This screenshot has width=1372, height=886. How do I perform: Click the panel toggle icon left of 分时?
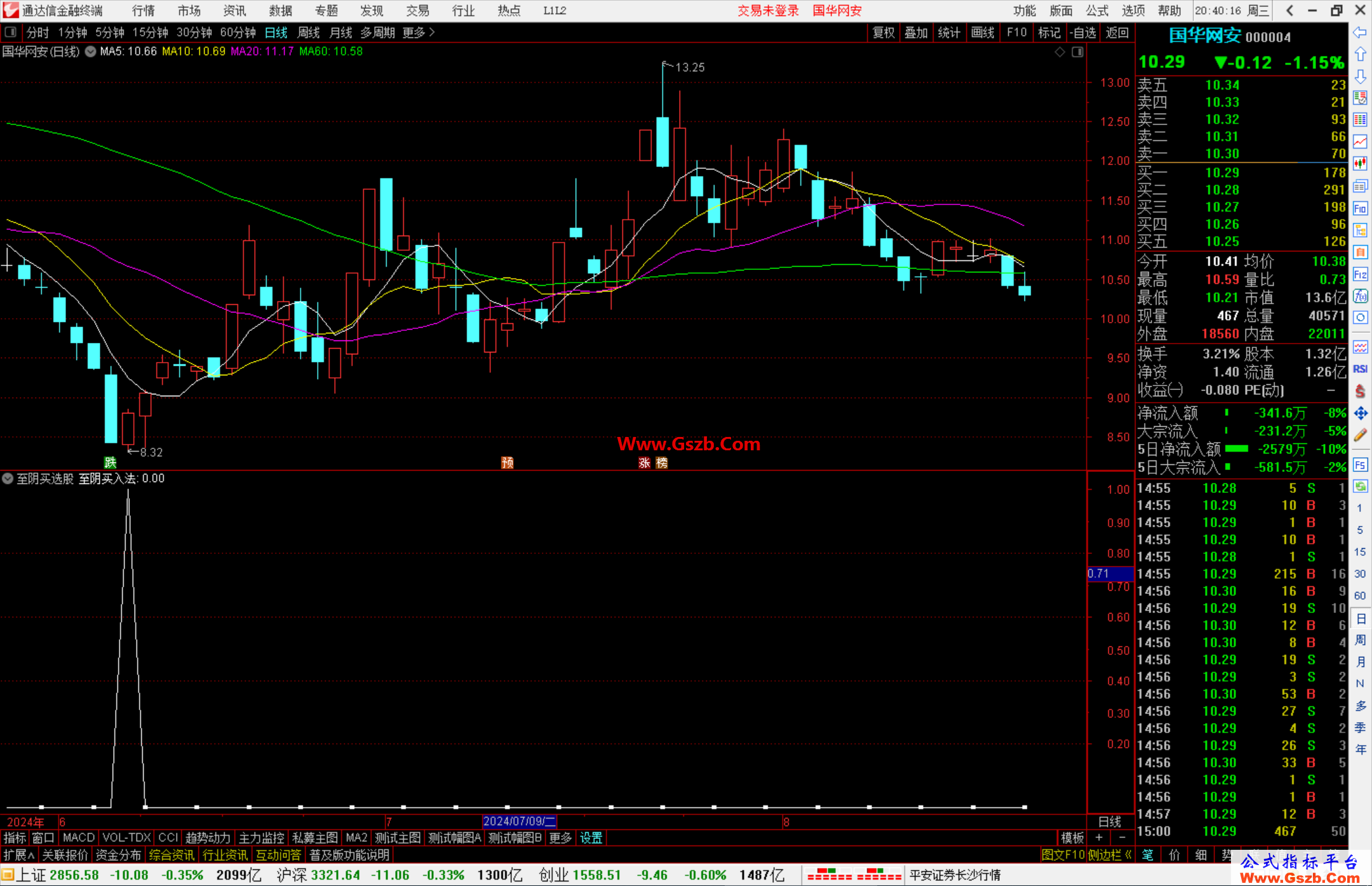coord(11,32)
